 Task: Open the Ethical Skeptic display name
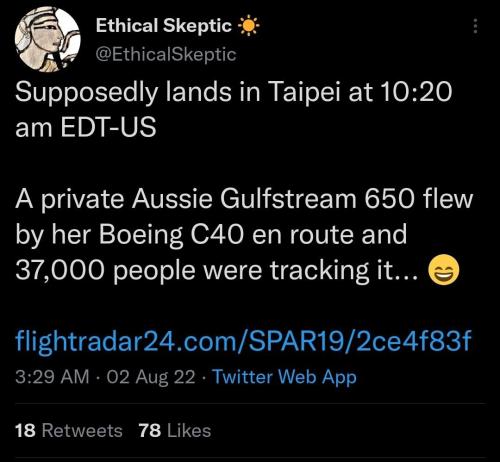pyautogui.click(x=164, y=25)
